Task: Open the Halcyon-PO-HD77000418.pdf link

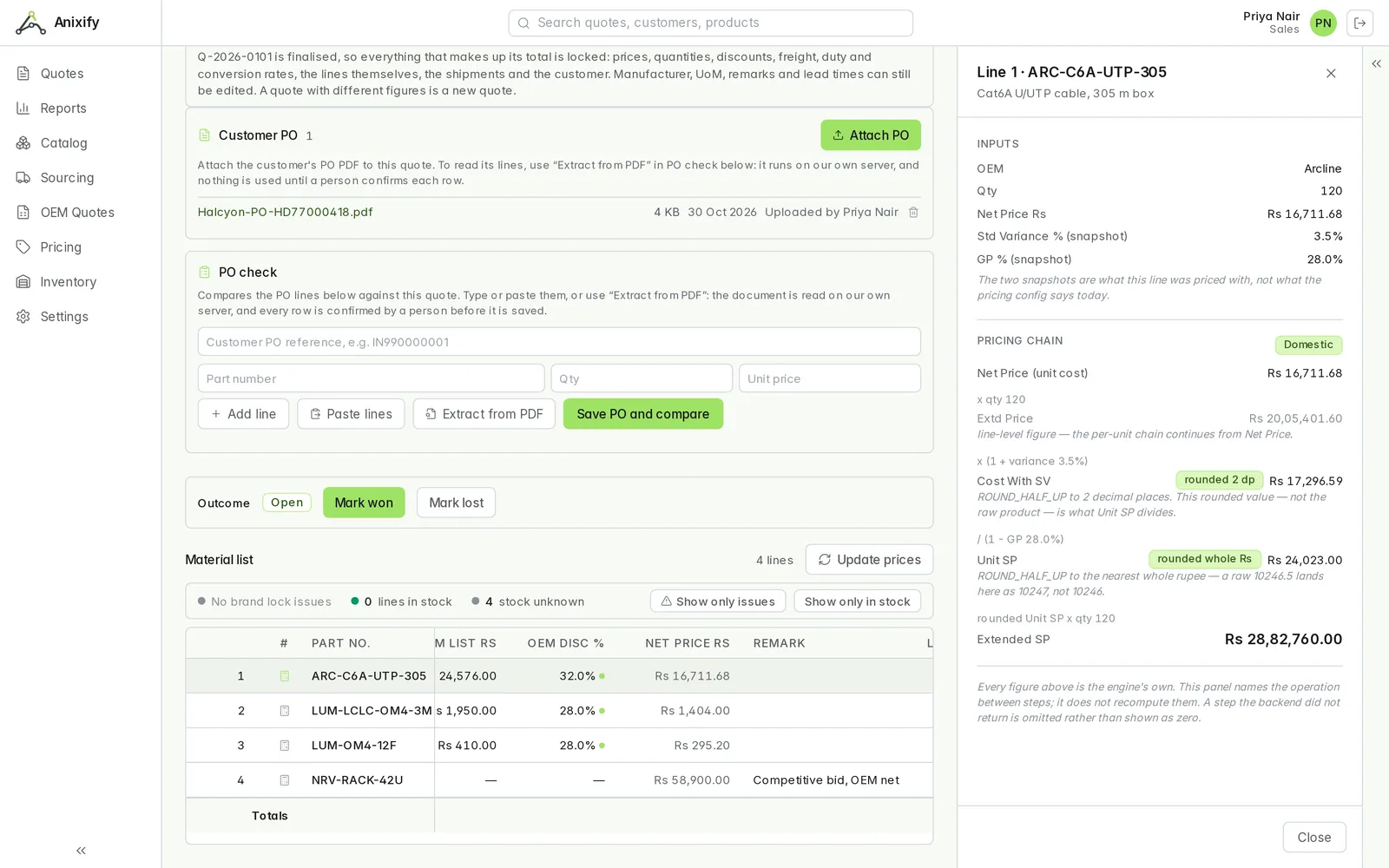Action: 286,212
